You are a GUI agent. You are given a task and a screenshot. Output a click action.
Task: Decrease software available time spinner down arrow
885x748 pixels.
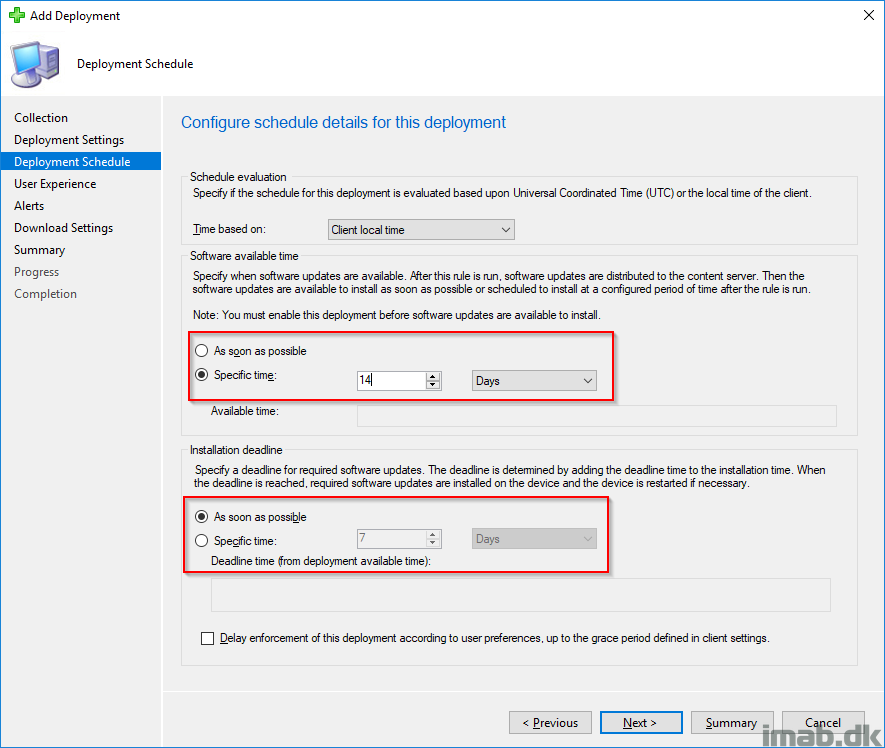pos(433,385)
